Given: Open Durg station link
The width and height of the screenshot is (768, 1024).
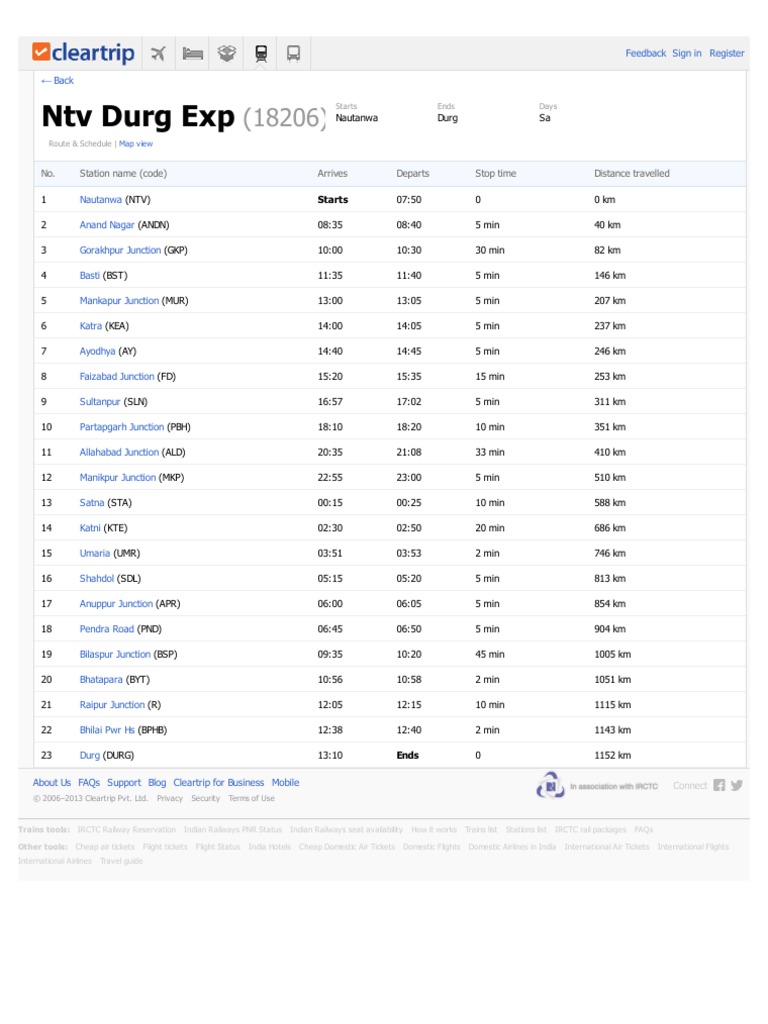Looking at the screenshot, I should pyautogui.click(x=89, y=756).
